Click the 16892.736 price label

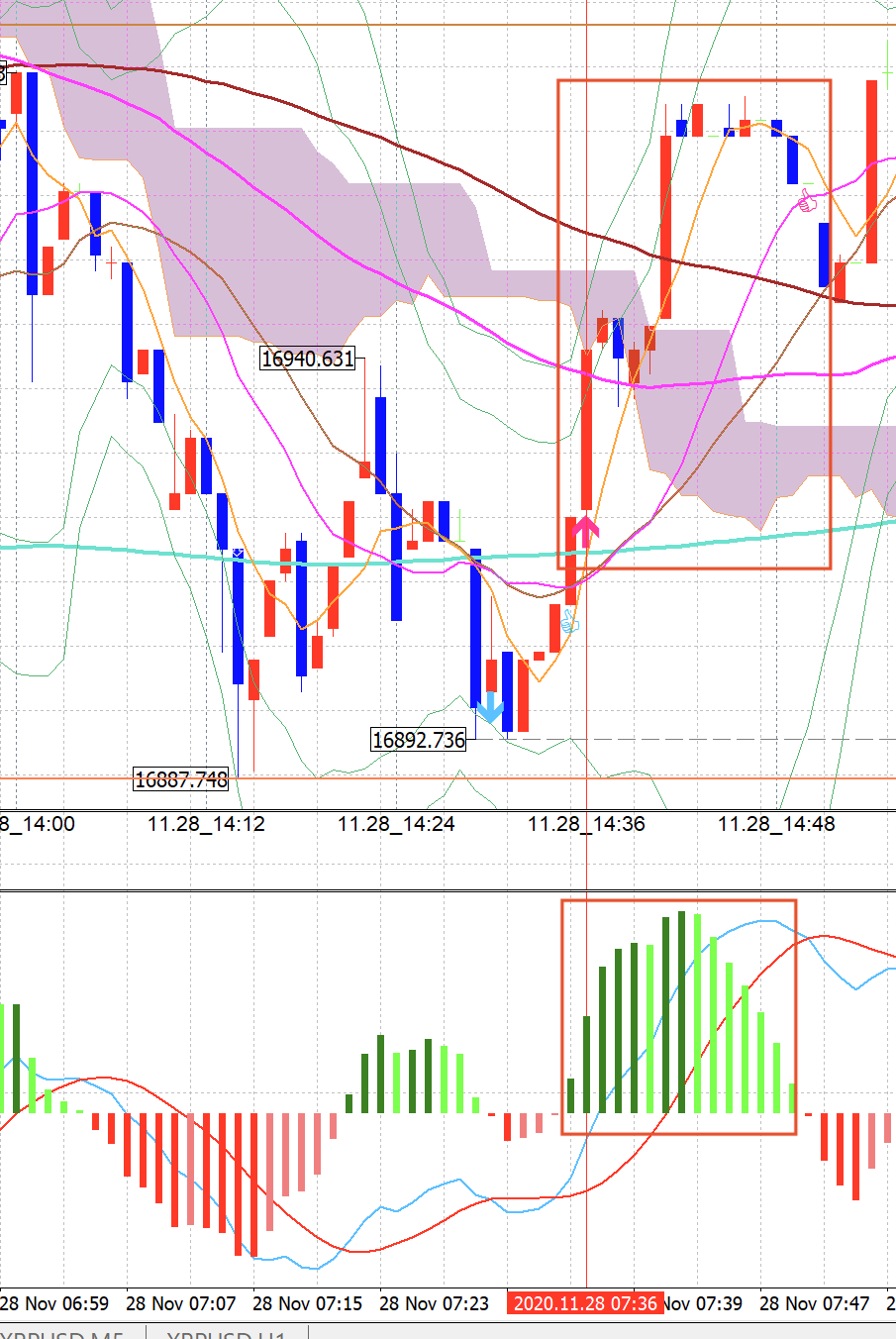click(x=418, y=740)
